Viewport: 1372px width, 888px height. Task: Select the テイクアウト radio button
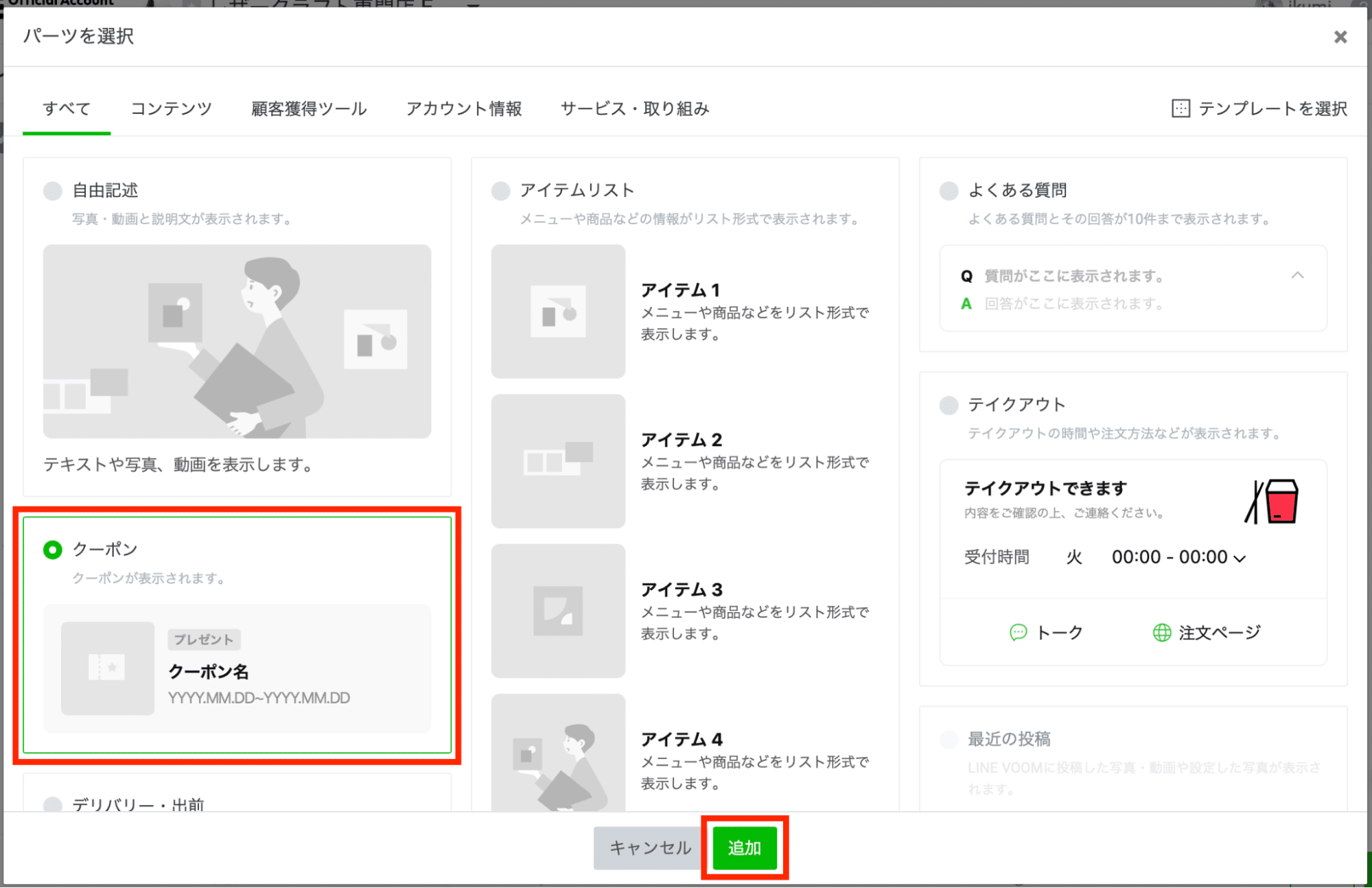point(949,405)
